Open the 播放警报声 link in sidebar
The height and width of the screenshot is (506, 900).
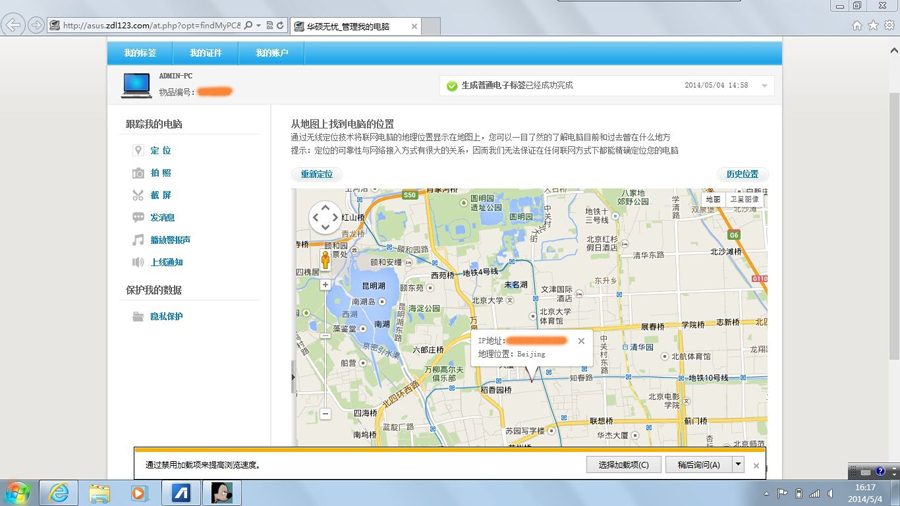(x=170, y=240)
